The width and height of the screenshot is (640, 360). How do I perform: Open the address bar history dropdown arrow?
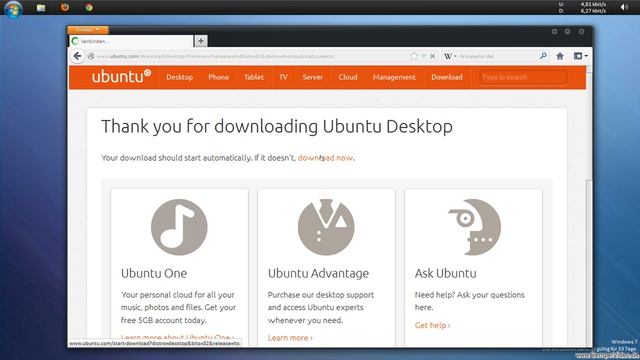pos(423,56)
